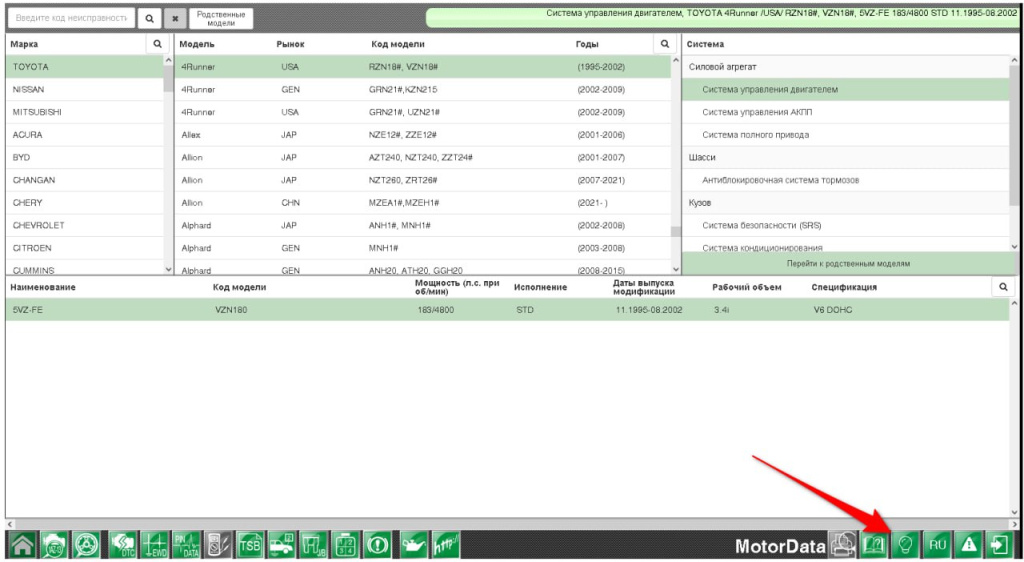Open the TSB service bulletins icon
This screenshot has height=562, width=1024.
[249, 546]
